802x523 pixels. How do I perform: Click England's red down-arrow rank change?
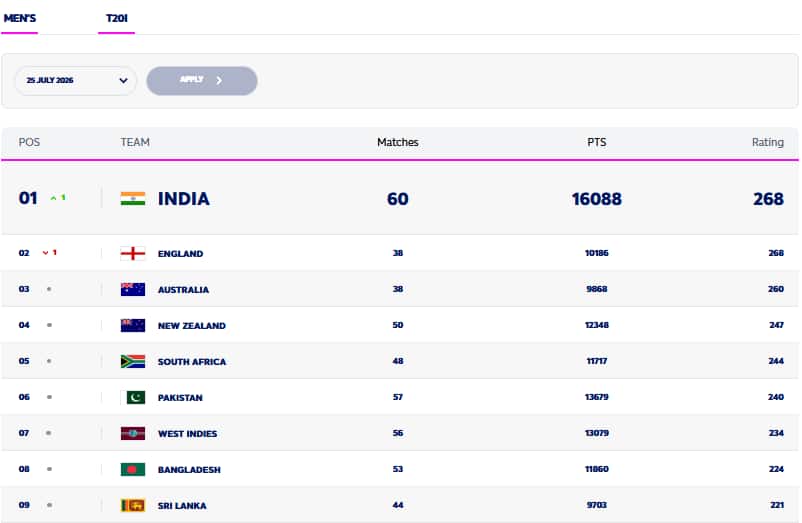point(50,253)
